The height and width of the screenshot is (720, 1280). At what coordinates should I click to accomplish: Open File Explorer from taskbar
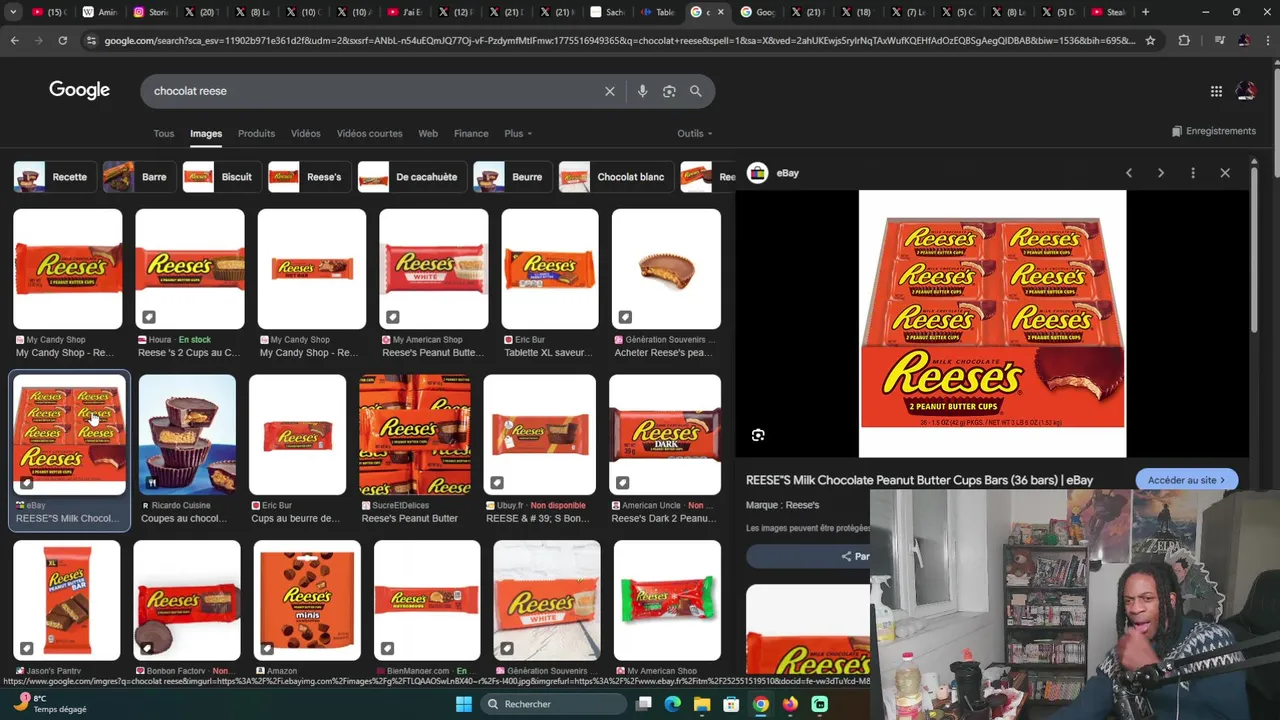702,704
